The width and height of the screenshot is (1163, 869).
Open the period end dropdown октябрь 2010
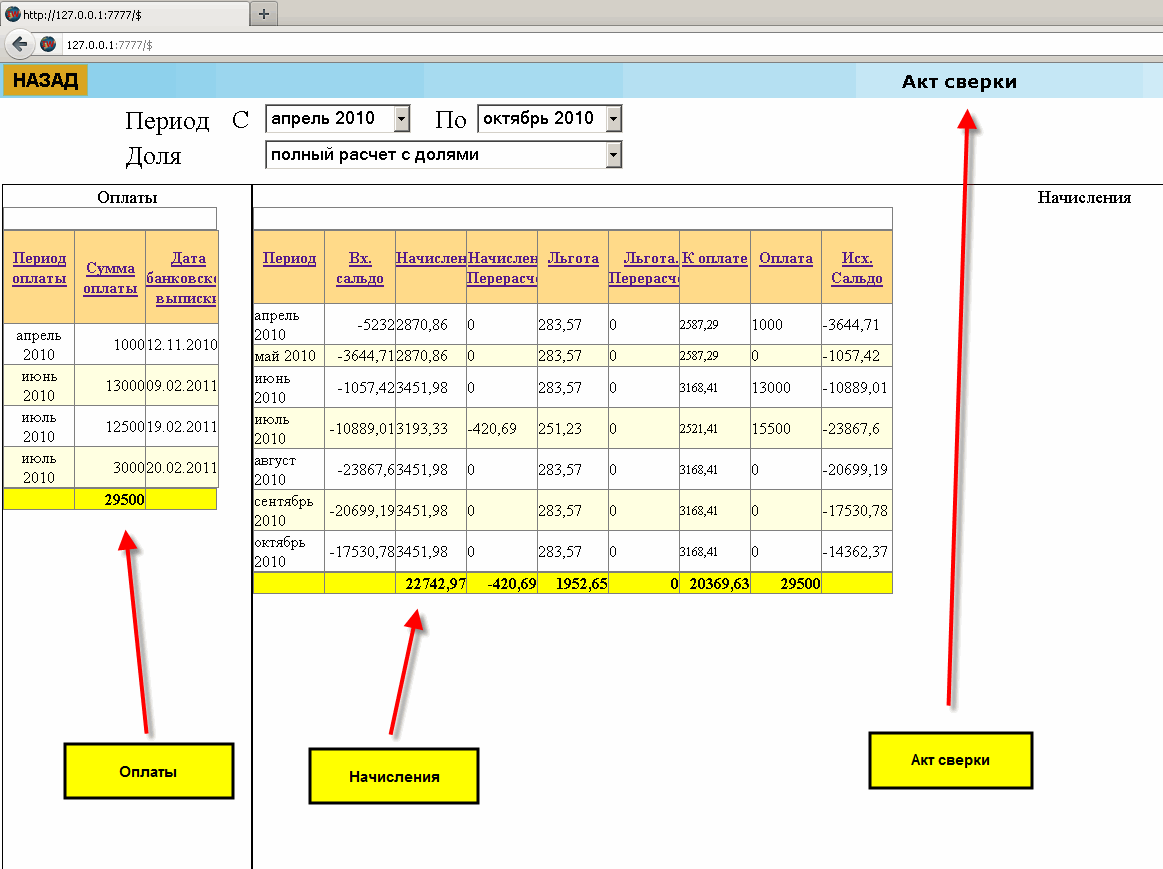(x=550, y=119)
